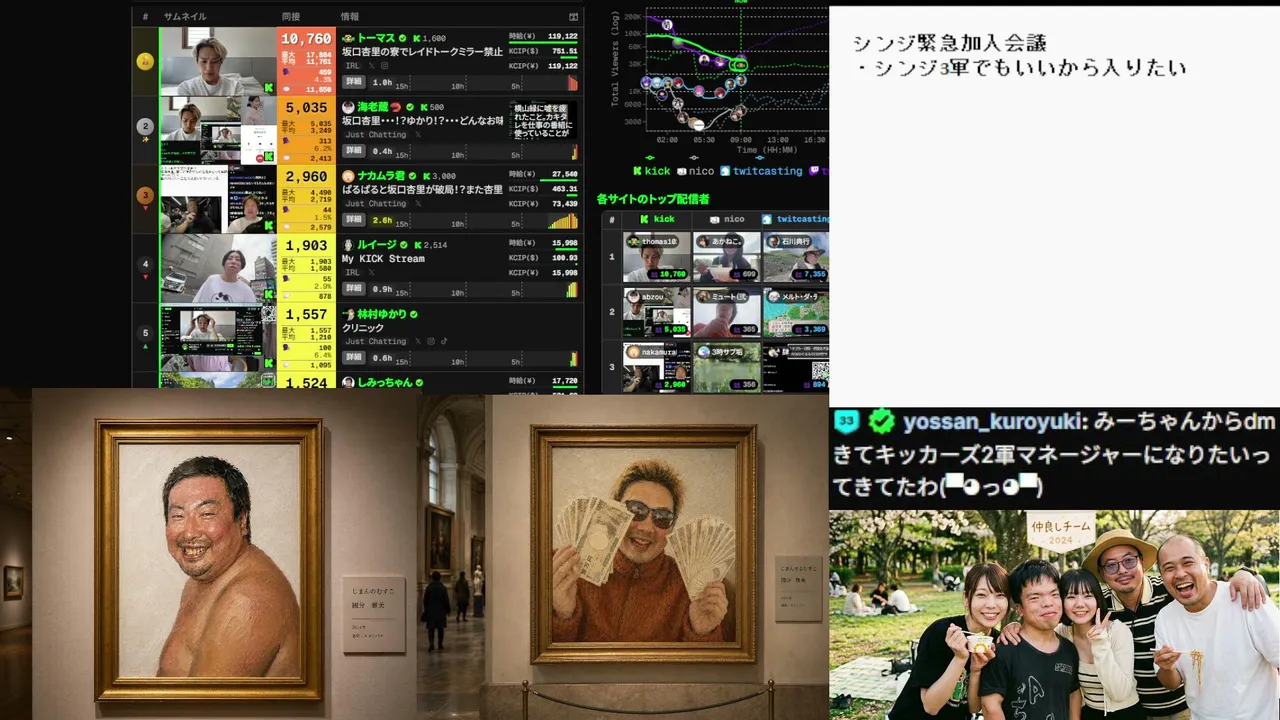Click table layout icon in ranking header
The image size is (1280, 720).
573,17
